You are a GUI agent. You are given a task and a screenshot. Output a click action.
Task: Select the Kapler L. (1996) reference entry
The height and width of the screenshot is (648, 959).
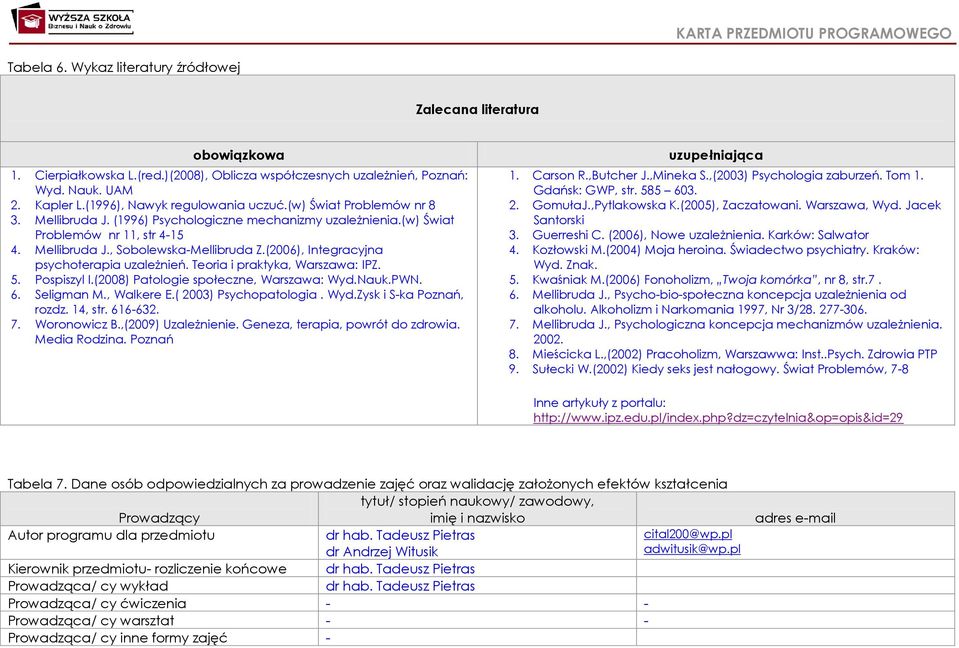[x=235, y=205]
